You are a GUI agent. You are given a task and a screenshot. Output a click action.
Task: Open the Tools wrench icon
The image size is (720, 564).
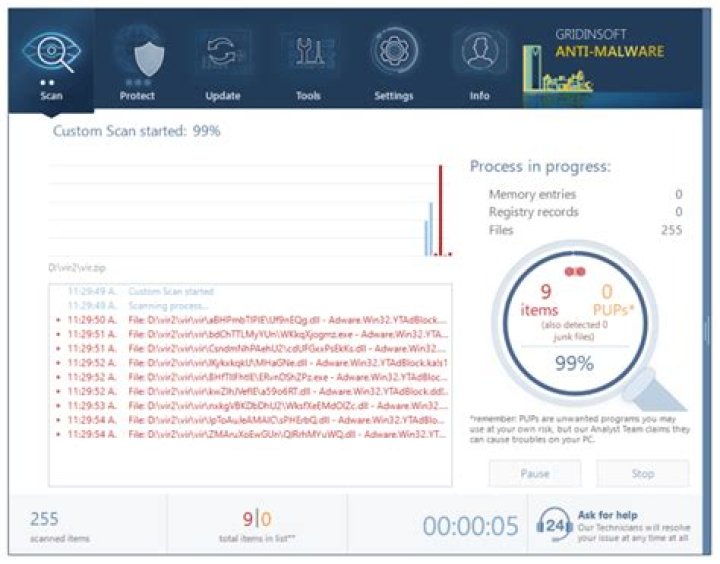point(308,51)
